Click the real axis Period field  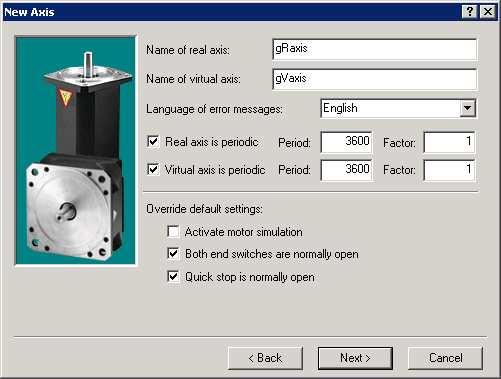point(346,142)
